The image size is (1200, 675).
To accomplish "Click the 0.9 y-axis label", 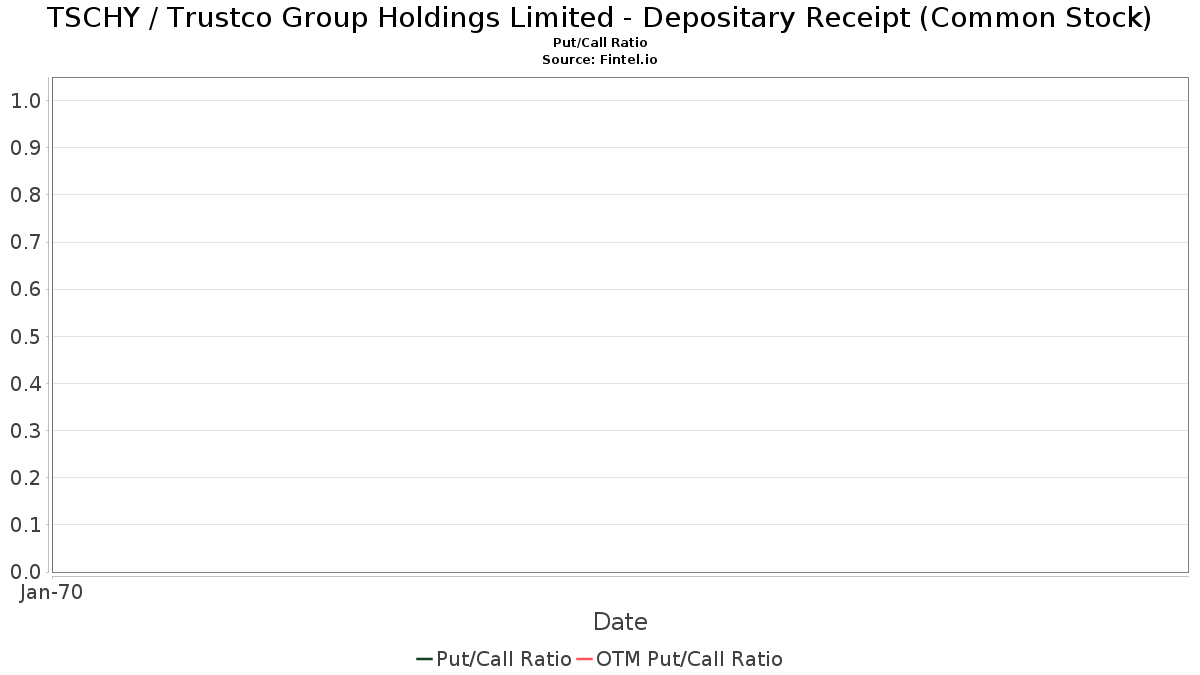I will coord(25,148).
